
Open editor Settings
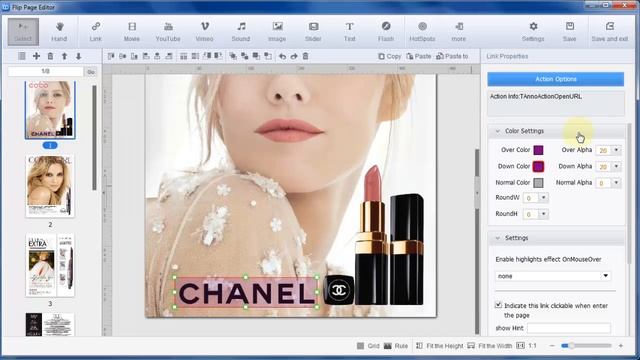(x=533, y=32)
